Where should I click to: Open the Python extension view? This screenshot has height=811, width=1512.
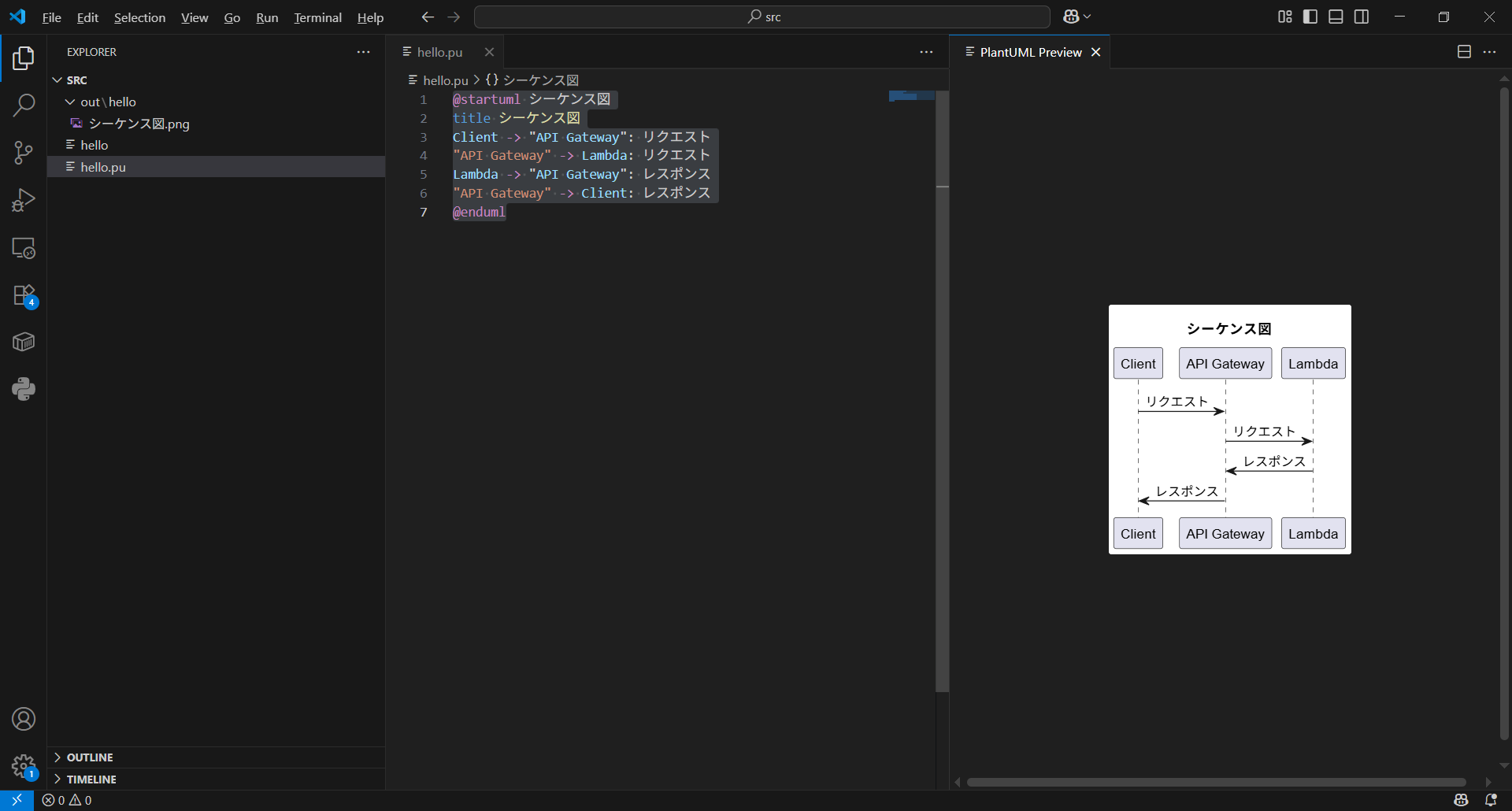[x=24, y=389]
